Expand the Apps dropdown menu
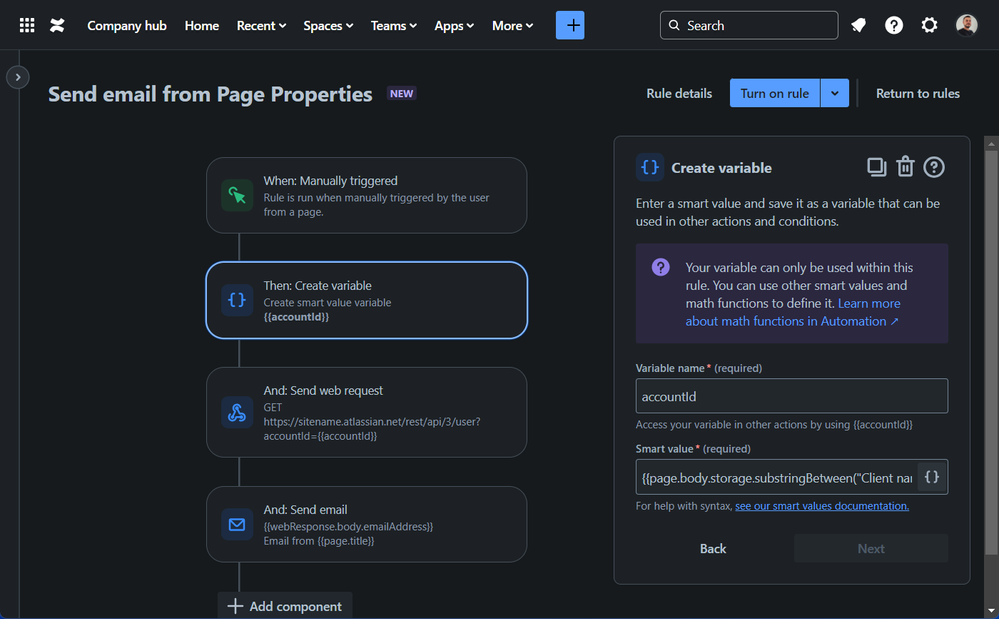 (454, 25)
